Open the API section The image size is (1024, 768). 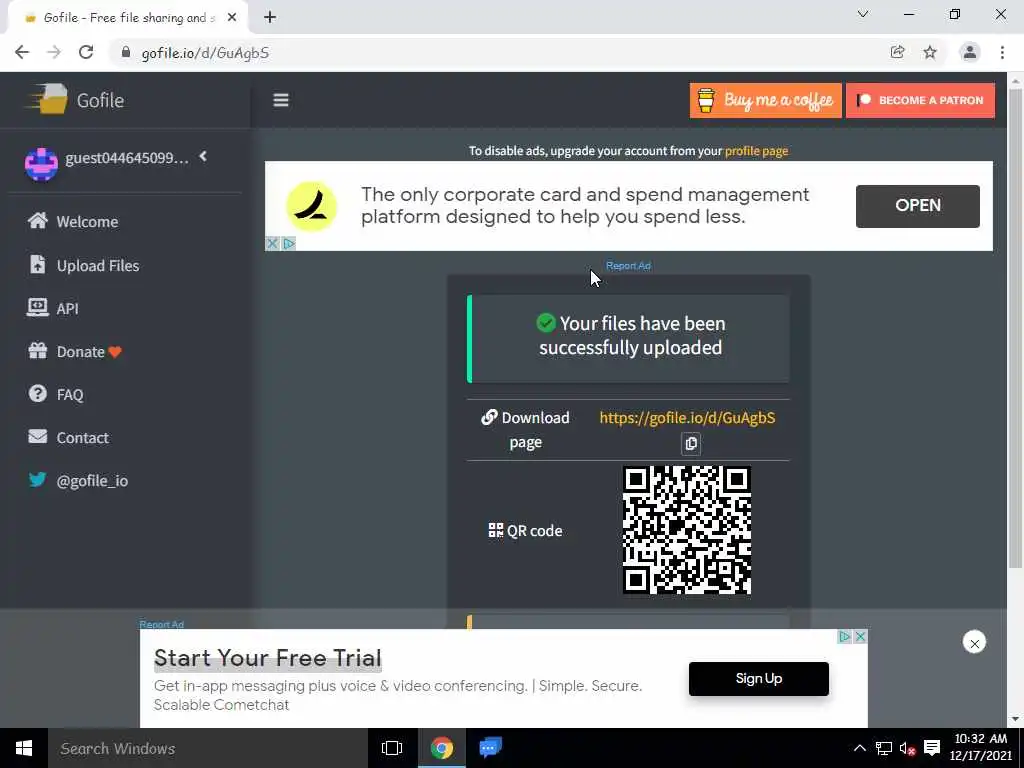[53, 308]
